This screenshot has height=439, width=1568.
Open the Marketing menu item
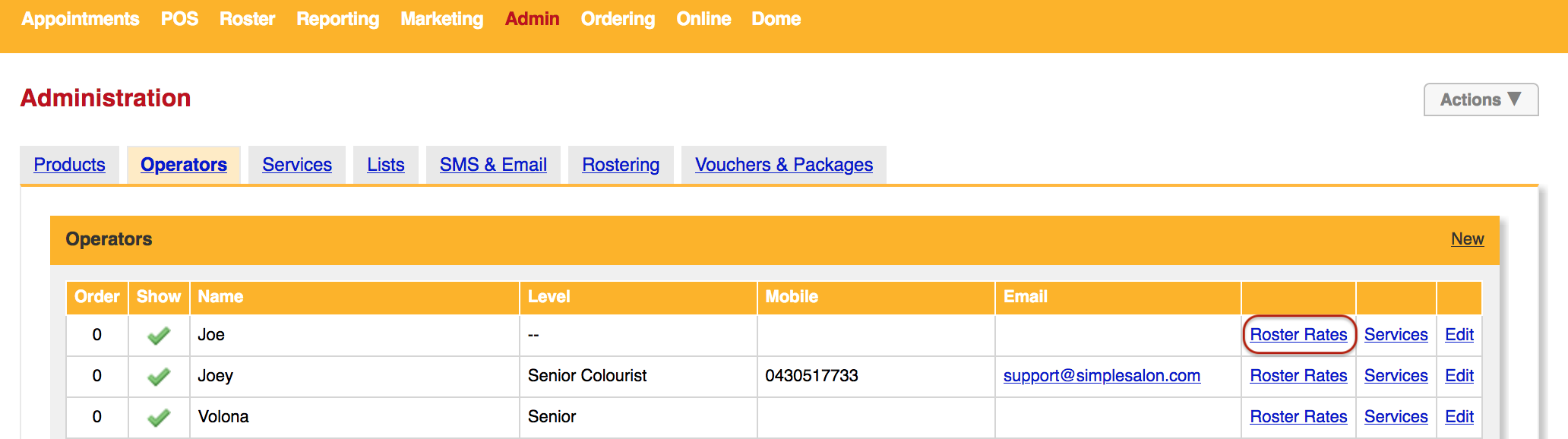(441, 19)
